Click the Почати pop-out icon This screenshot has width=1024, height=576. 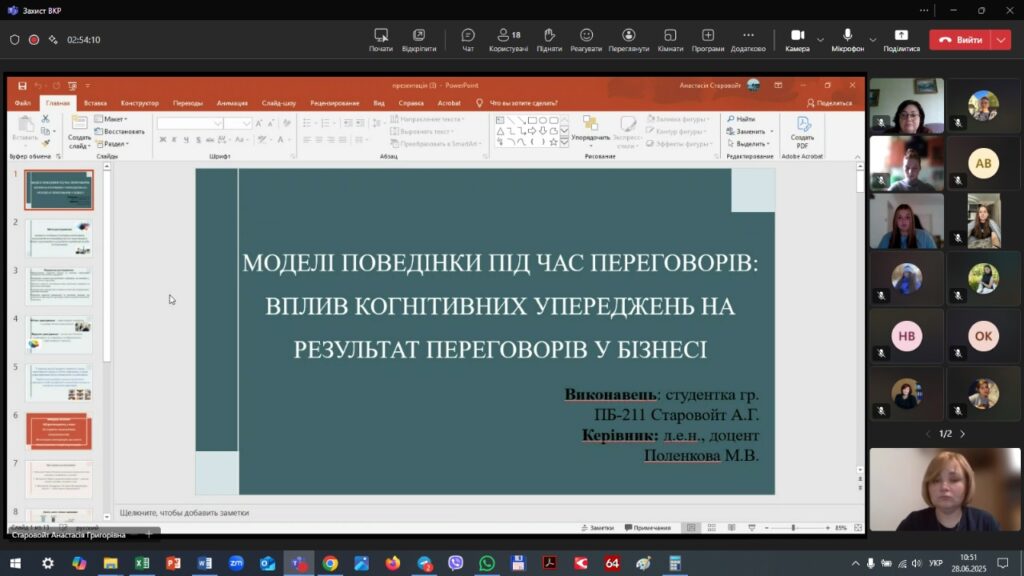[x=381, y=35]
